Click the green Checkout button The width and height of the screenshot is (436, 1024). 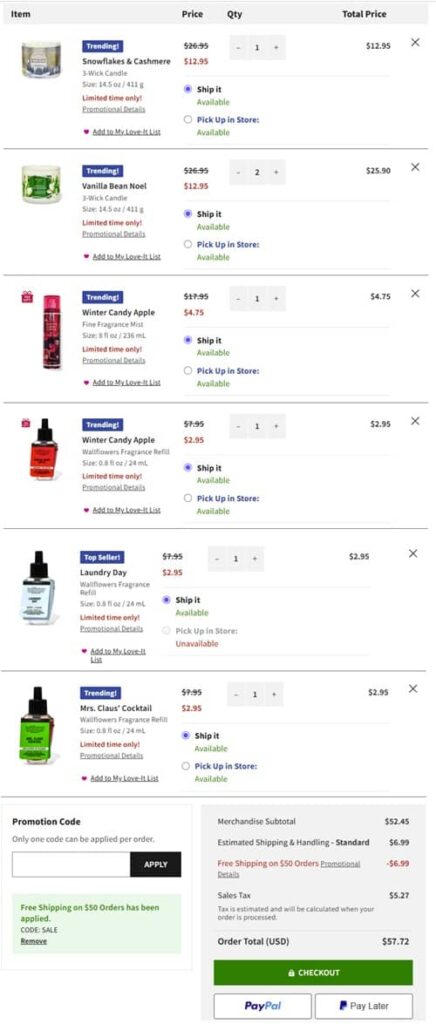[313, 972]
